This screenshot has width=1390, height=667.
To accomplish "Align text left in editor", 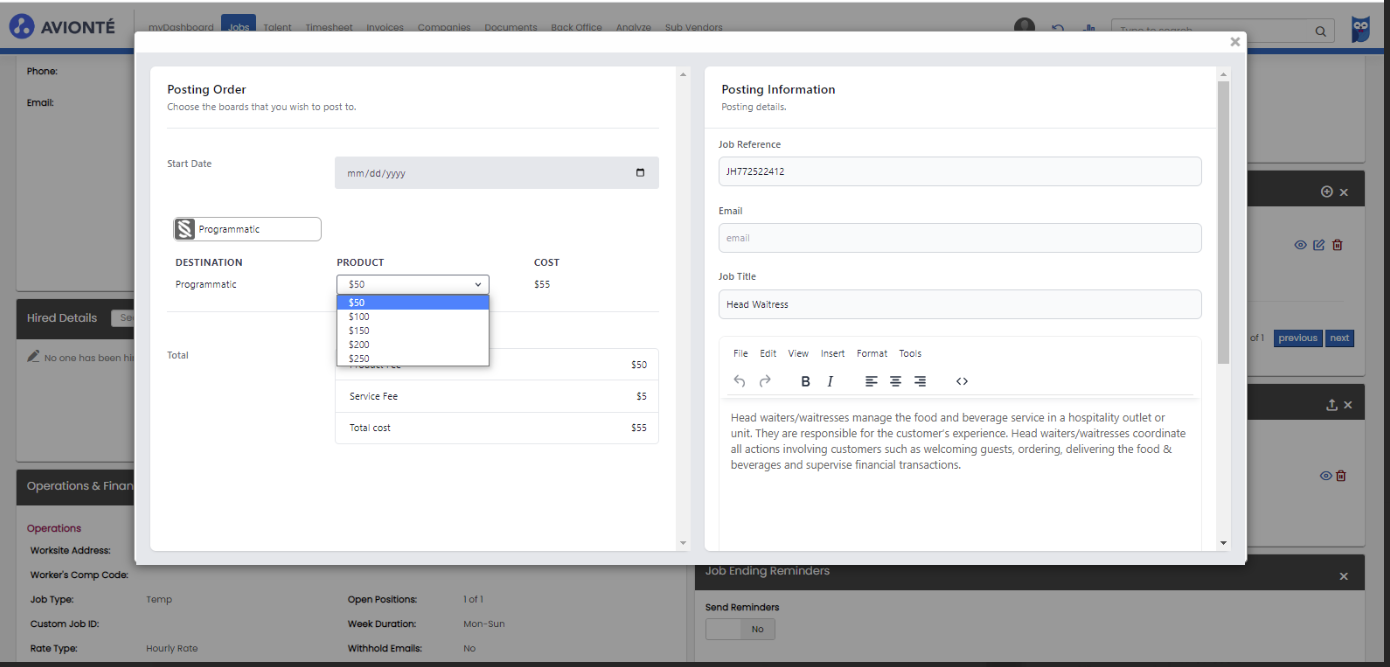I will click(x=871, y=381).
